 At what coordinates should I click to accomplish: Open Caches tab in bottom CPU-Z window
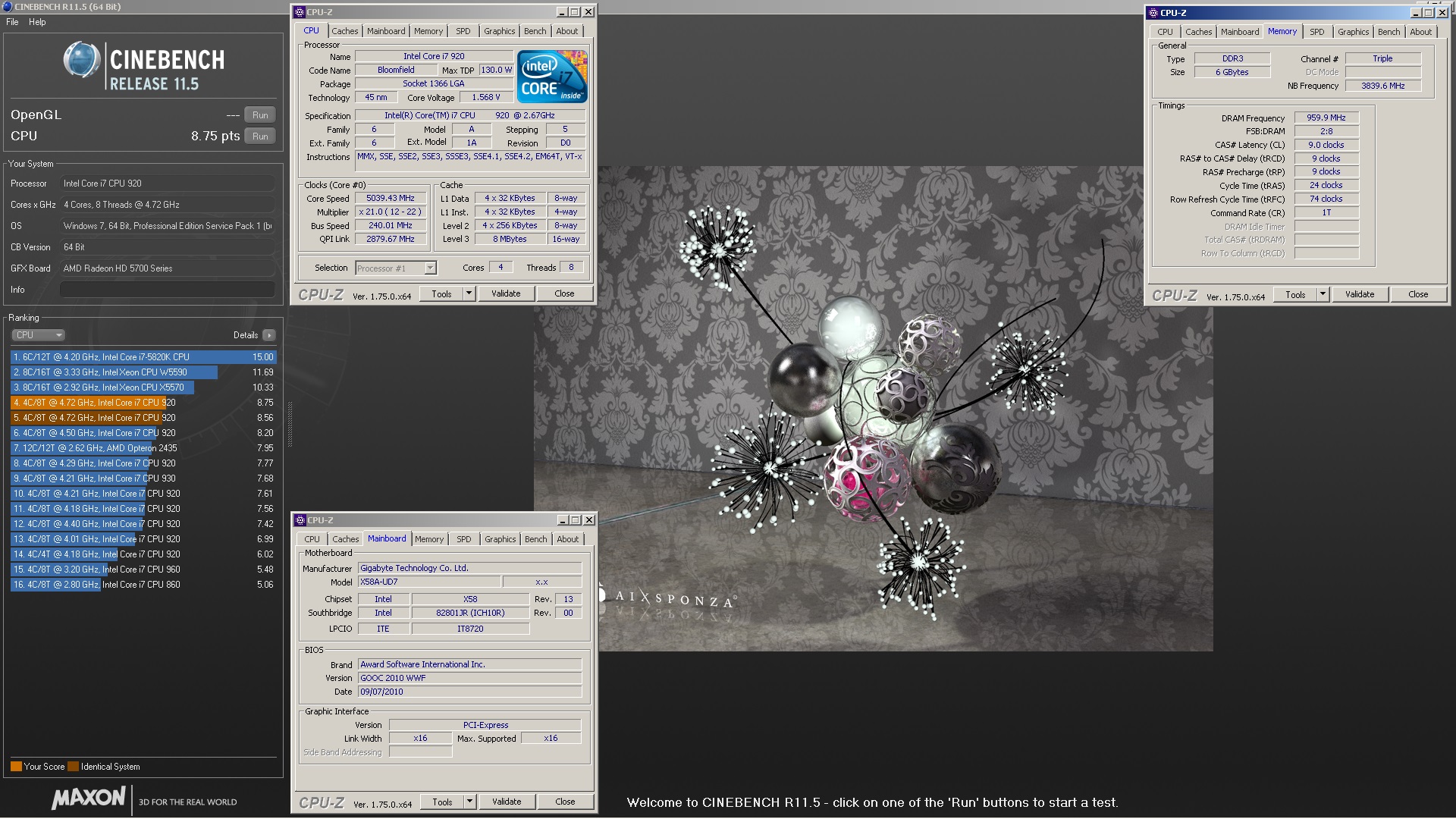point(346,539)
